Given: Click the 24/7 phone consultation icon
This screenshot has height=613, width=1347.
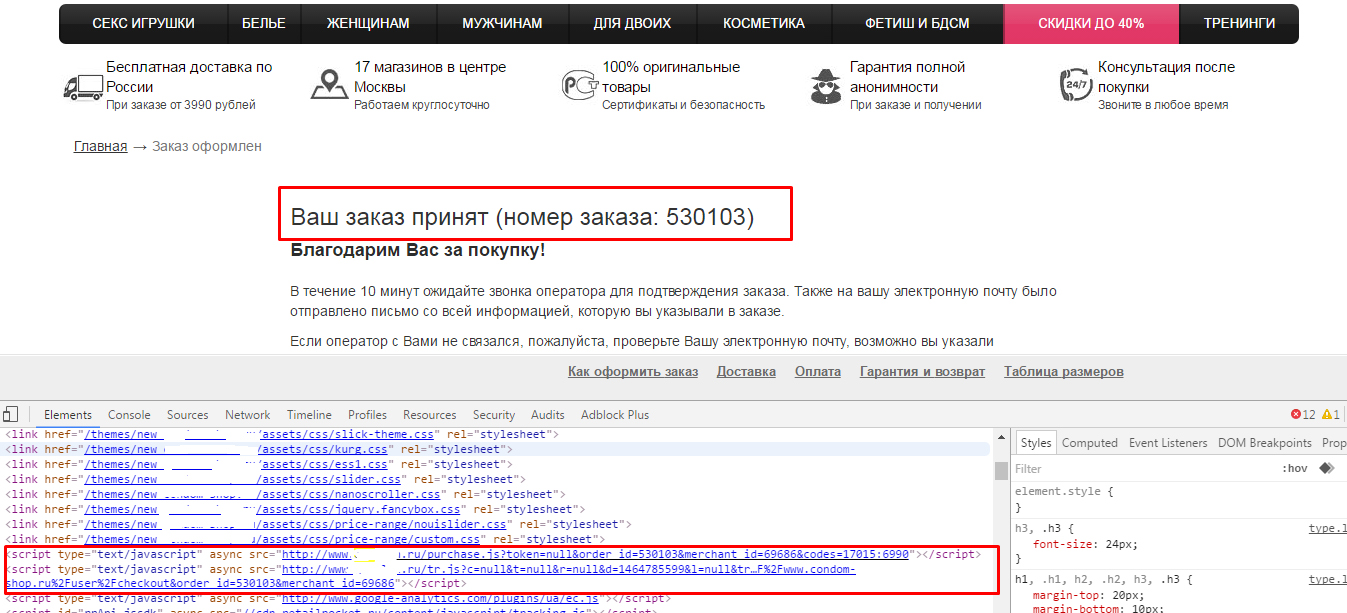Looking at the screenshot, I should click(1075, 85).
